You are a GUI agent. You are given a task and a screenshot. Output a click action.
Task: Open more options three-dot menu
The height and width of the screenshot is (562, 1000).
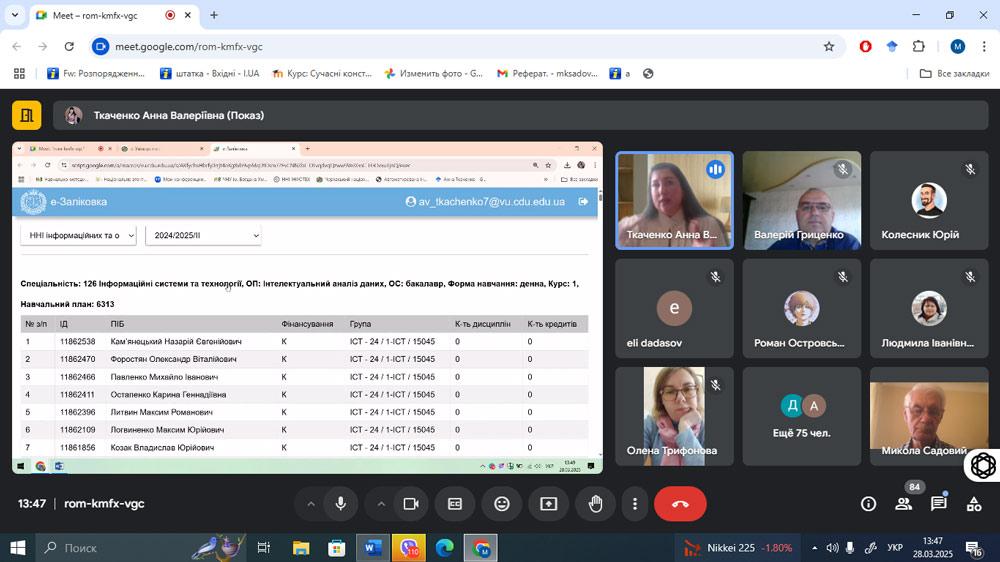point(635,504)
